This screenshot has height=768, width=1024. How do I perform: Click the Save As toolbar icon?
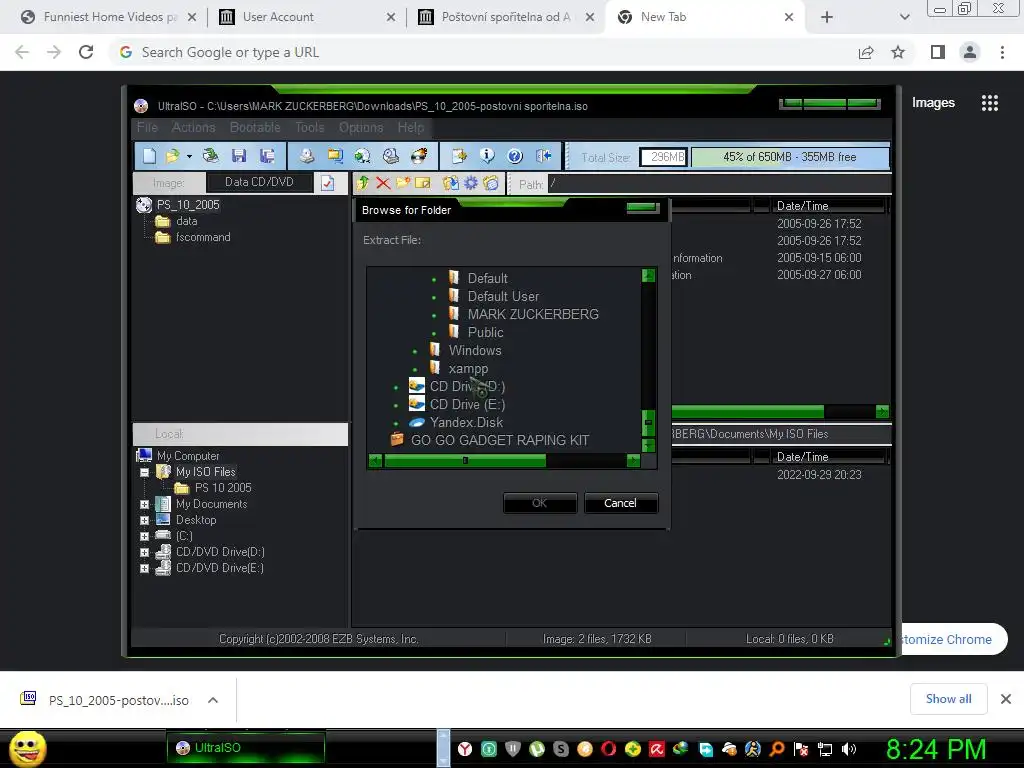(x=266, y=155)
